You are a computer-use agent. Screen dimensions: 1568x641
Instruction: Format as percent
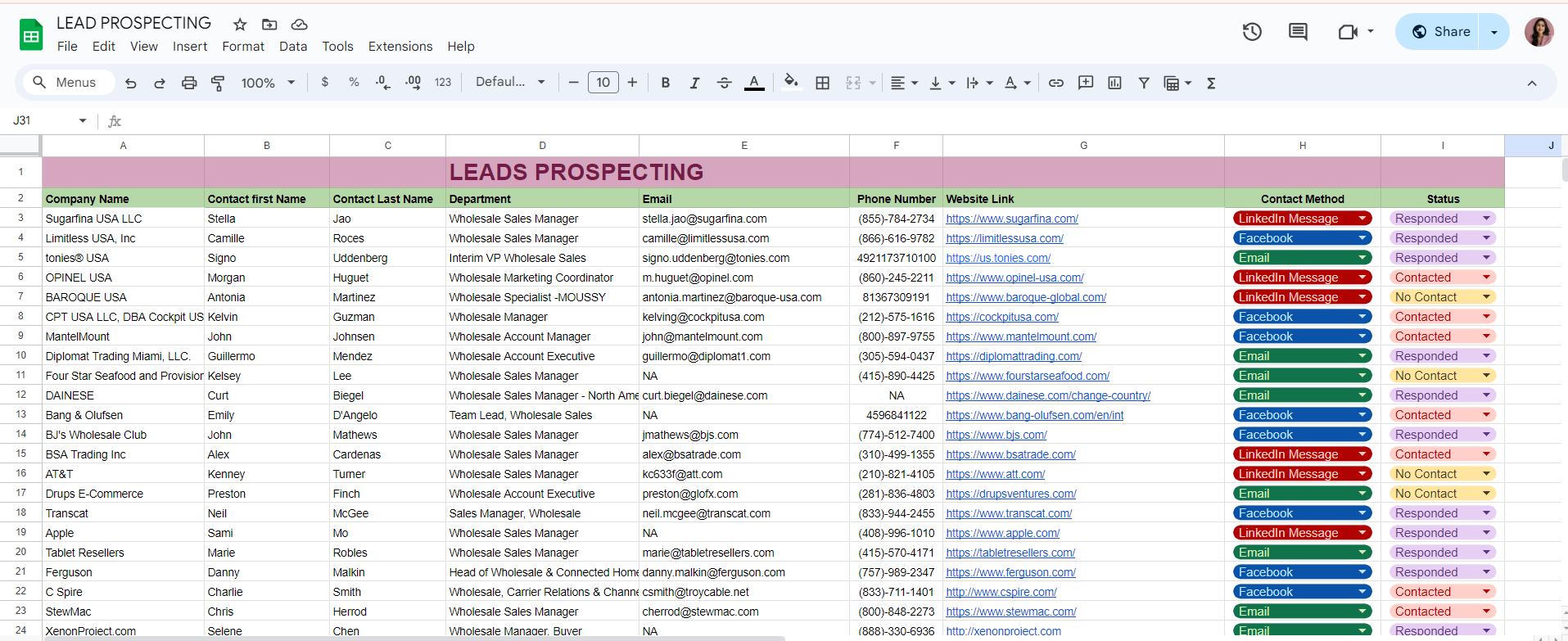(x=354, y=83)
